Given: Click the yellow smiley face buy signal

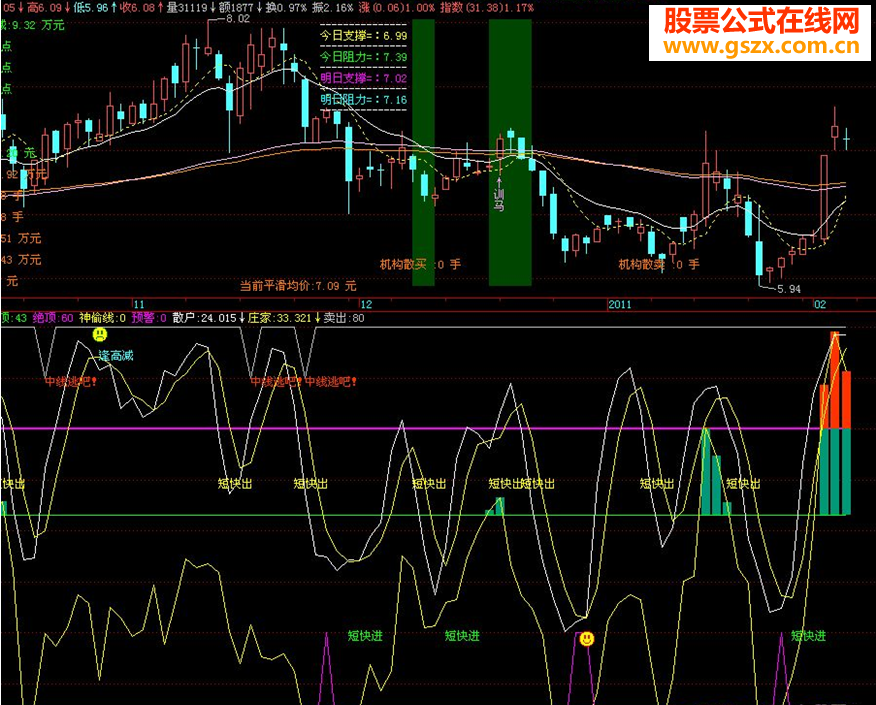Looking at the screenshot, I should pyautogui.click(x=587, y=639).
